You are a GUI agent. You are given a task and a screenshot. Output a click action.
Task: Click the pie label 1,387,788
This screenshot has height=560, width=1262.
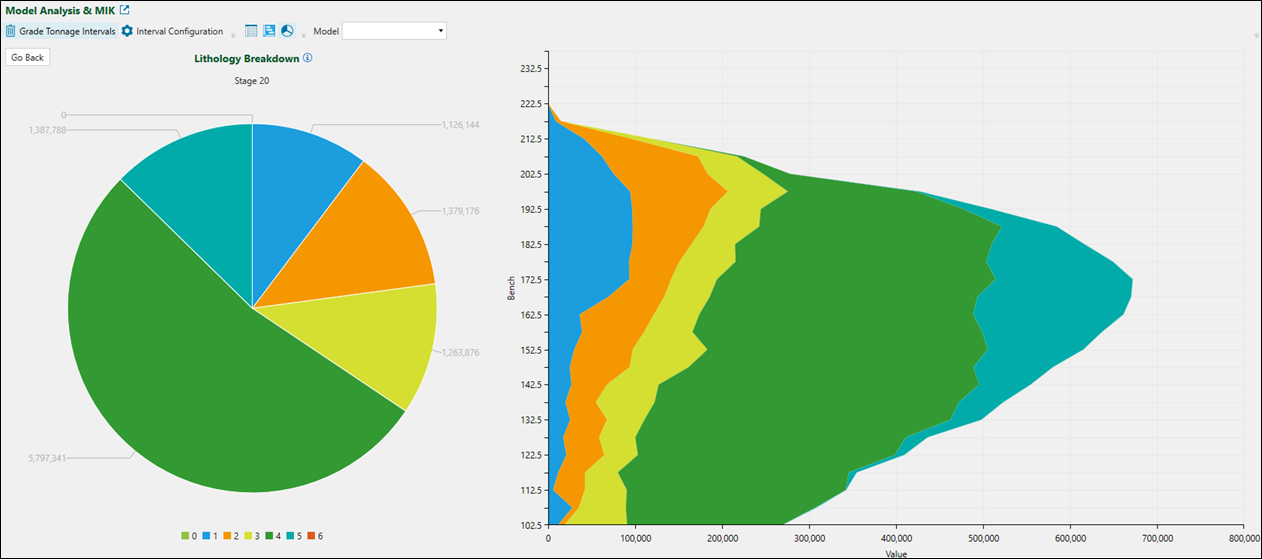[48, 130]
